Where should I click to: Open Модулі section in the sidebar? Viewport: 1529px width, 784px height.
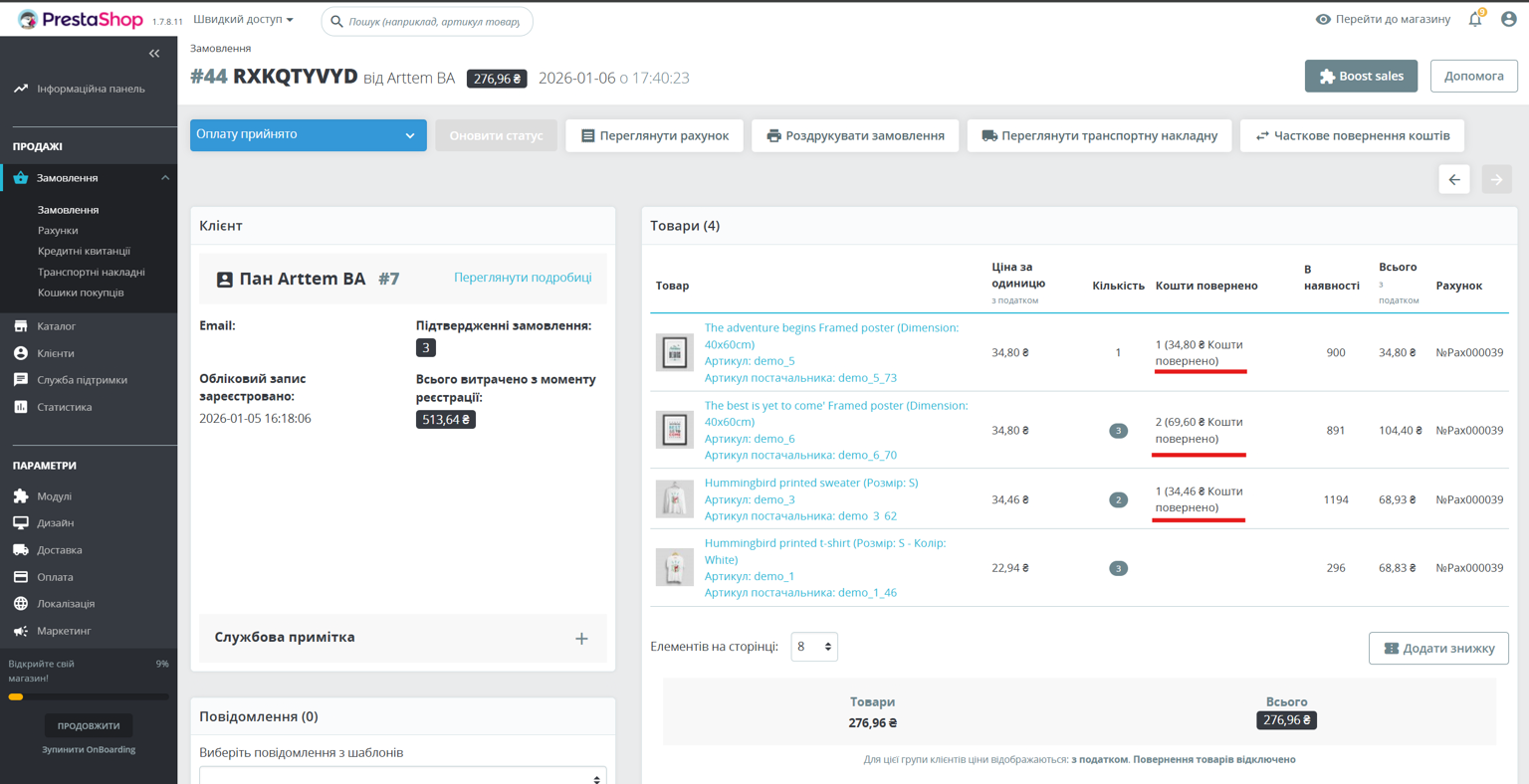click(x=54, y=496)
